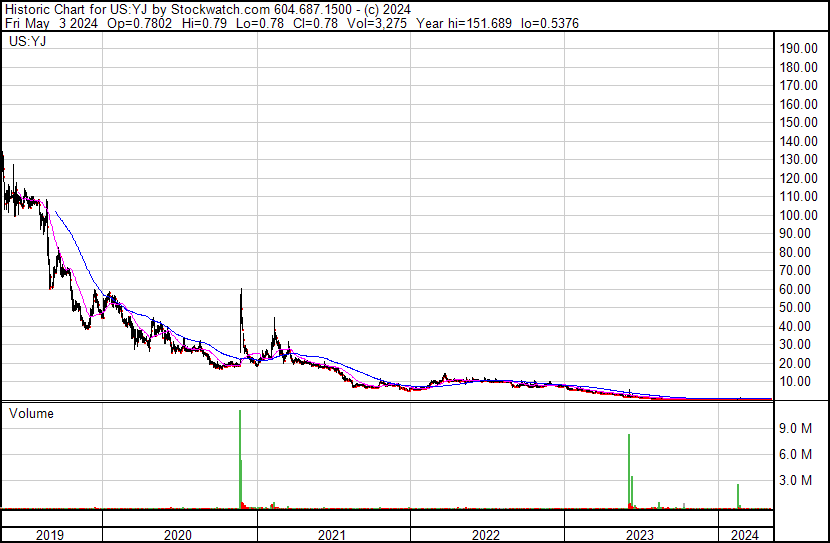Click the 'Volume' panel label
The height and width of the screenshot is (543, 830).
[x=31, y=413]
